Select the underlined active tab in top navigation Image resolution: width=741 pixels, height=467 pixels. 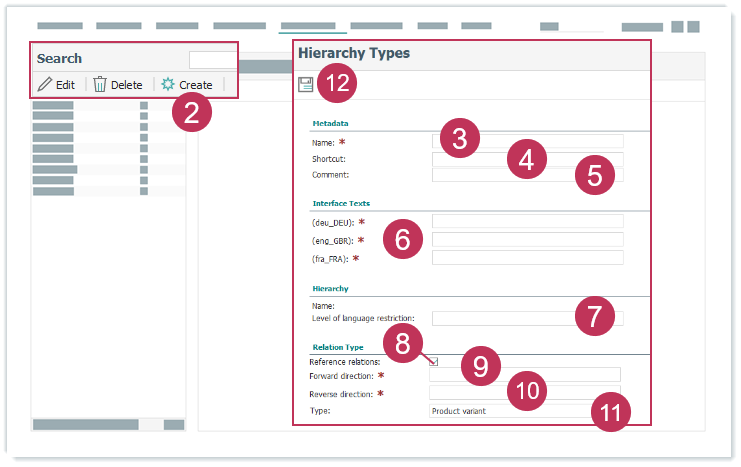(x=313, y=27)
